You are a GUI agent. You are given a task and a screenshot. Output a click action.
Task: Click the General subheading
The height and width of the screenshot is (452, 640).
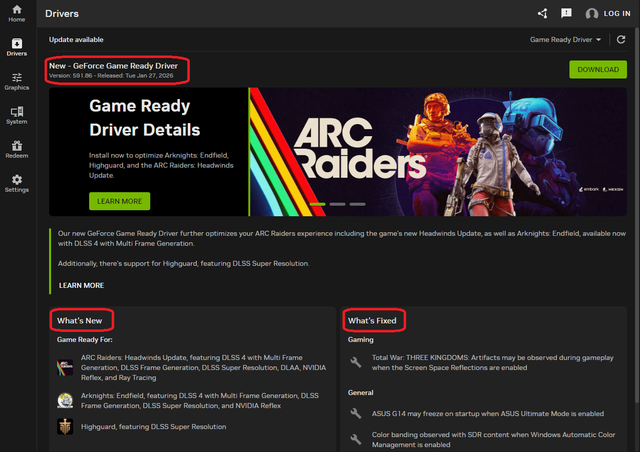click(x=360, y=393)
